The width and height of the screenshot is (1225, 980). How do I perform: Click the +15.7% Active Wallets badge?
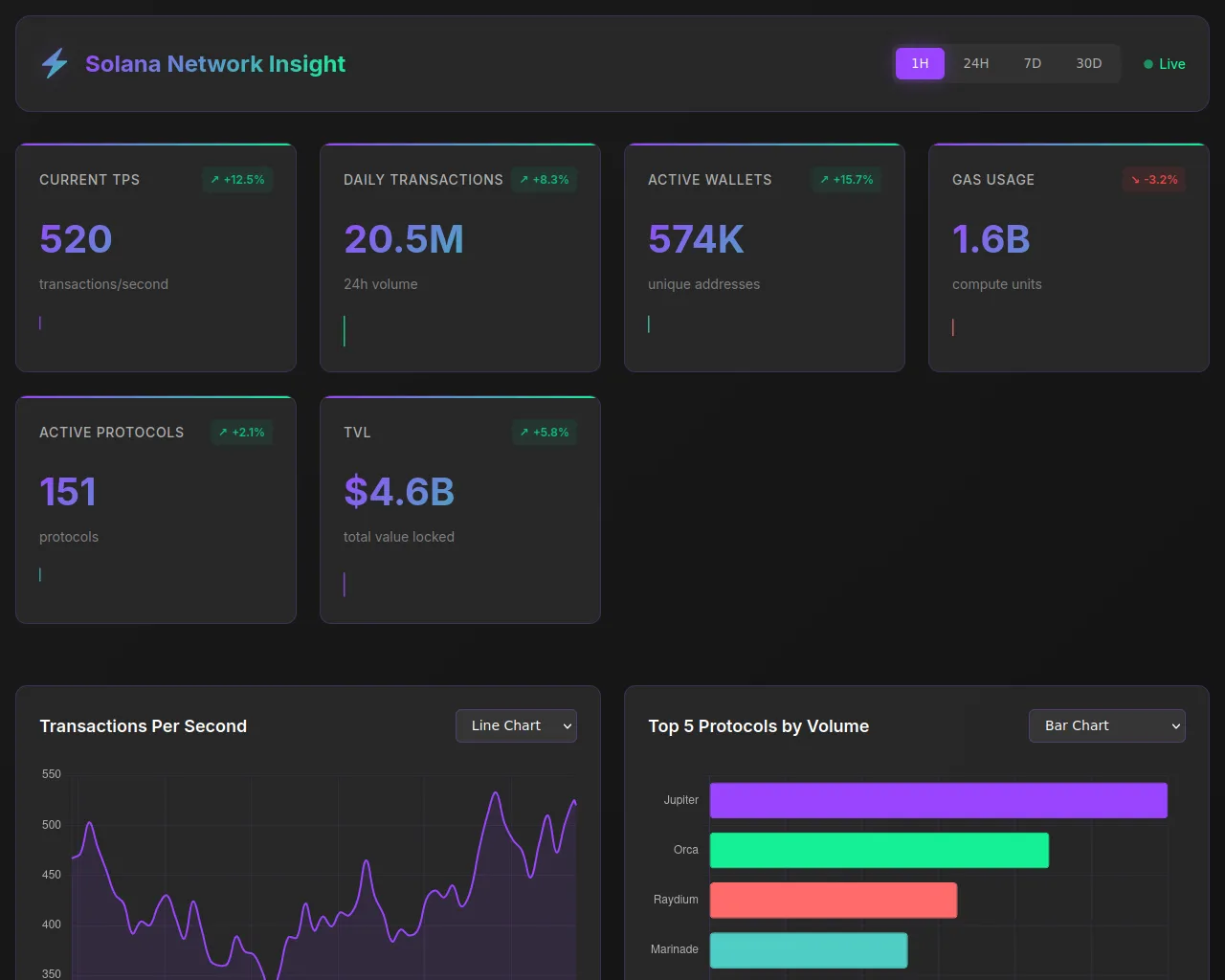pyautogui.click(x=846, y=179)
